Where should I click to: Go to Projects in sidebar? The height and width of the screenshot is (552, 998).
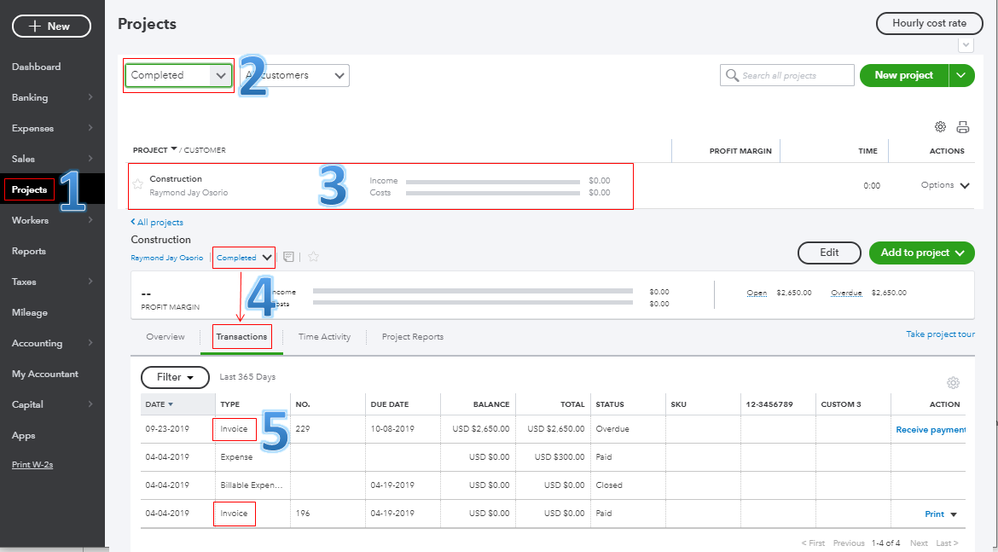29,190
